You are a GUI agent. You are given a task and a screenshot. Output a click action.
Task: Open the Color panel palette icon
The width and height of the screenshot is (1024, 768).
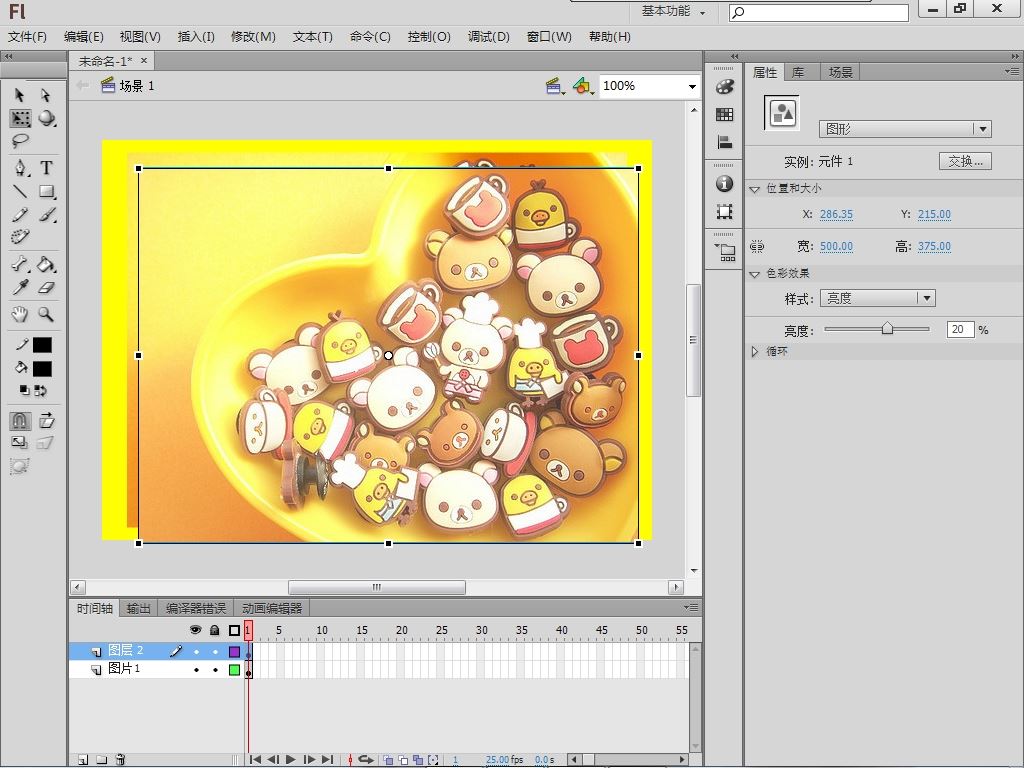(x=724, y=86)
